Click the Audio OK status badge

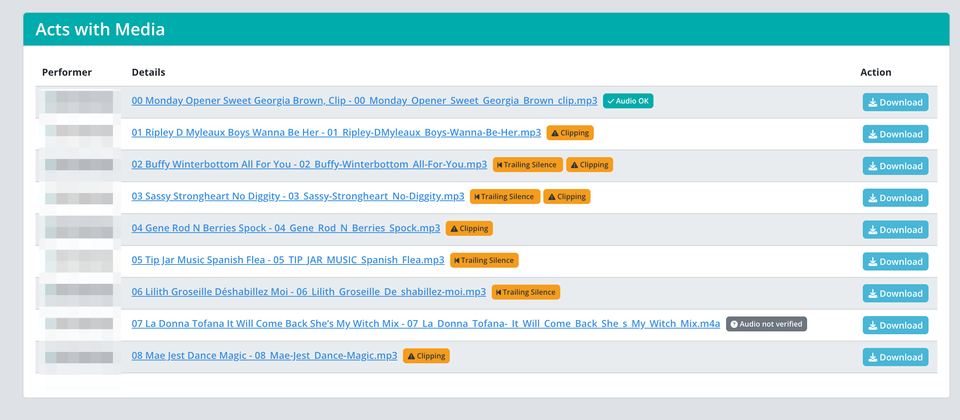pyautogui.click(x=628, y=101)
